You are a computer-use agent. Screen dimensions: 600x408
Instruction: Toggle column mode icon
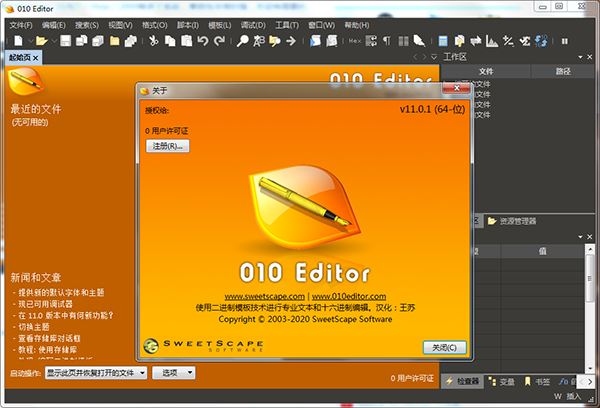pyautogui.click(x=403, y=41)
